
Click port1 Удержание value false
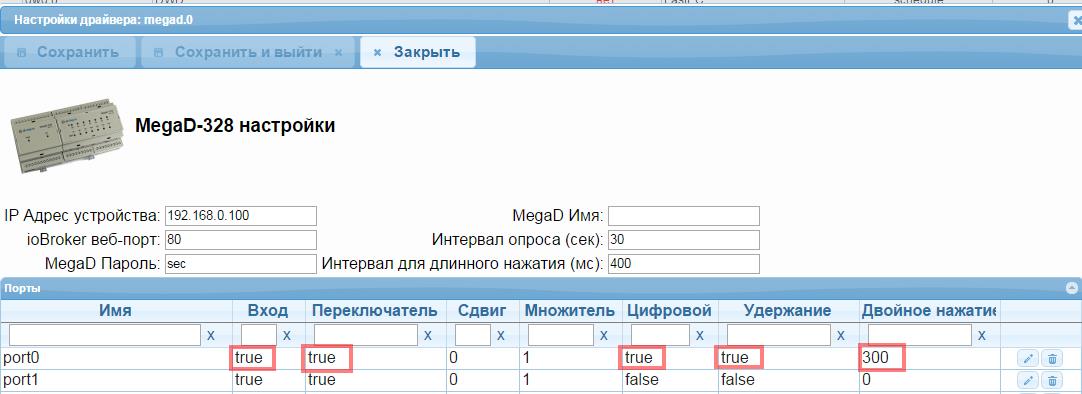(x=738, y=380)
